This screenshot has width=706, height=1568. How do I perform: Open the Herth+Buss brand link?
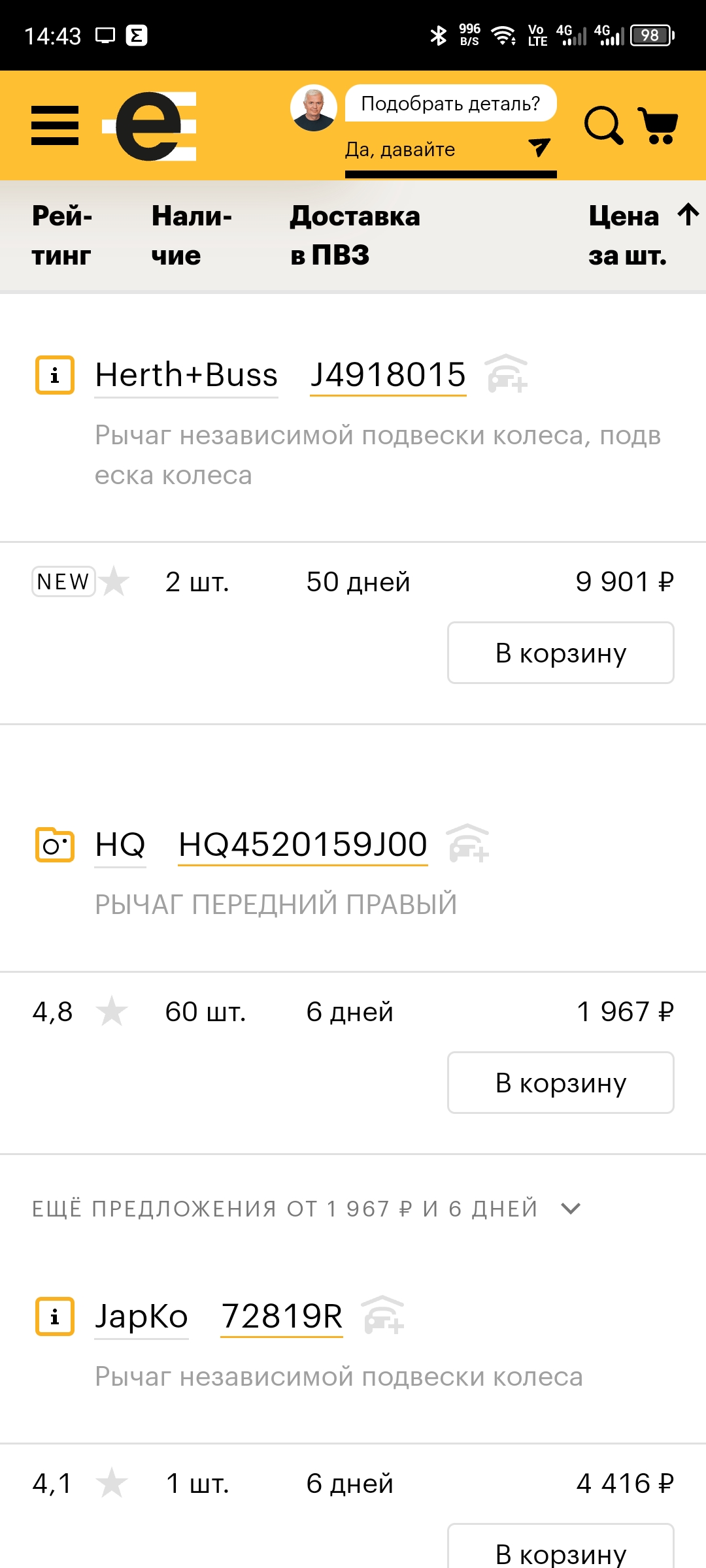[186, 375]
